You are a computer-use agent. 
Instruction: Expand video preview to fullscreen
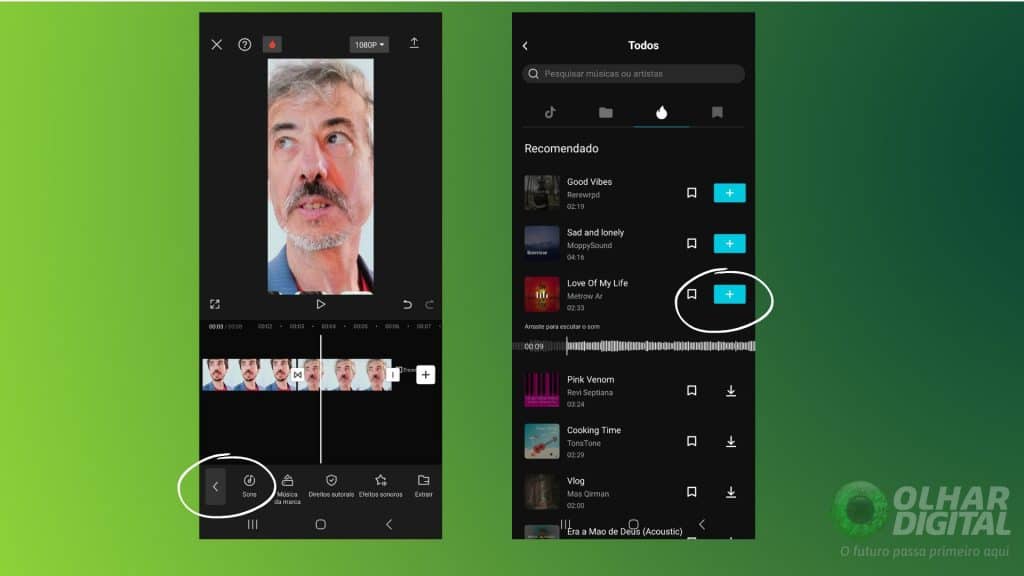click(x=215, y=304)
